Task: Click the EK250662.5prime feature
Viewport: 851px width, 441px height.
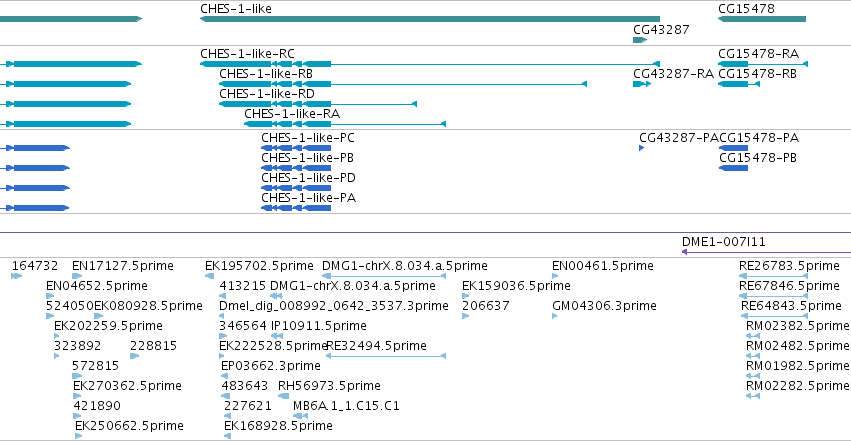Action: (x=79, y=436)
